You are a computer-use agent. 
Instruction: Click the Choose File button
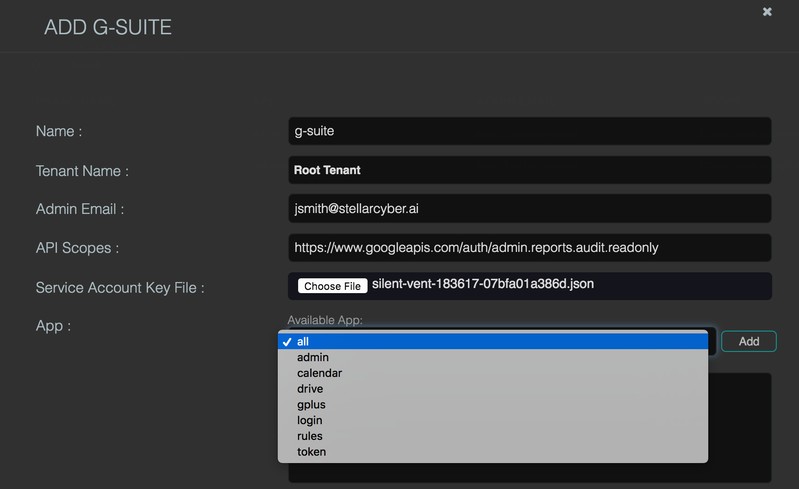tap(332, 286)
